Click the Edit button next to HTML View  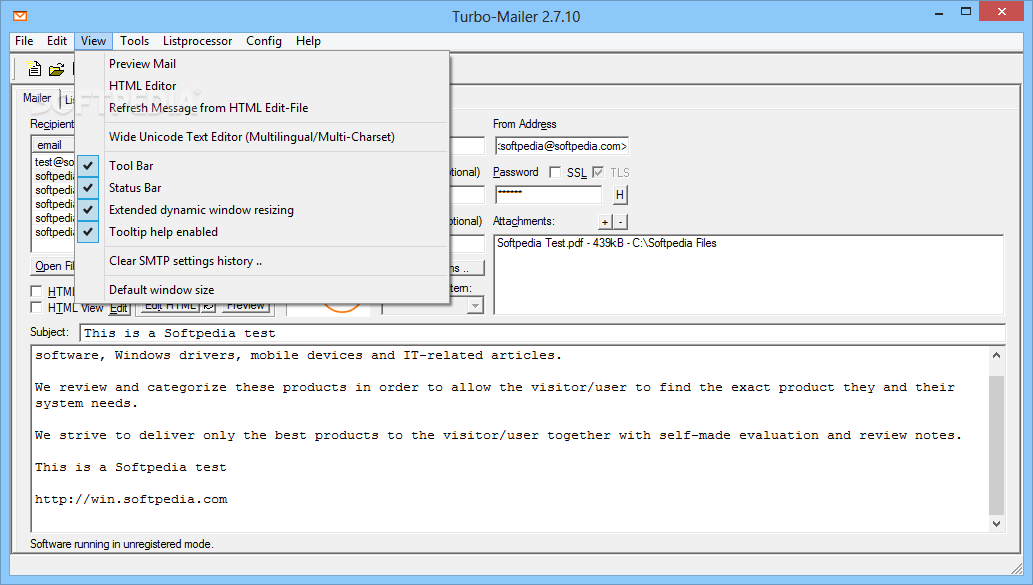(x=119, y=308)
